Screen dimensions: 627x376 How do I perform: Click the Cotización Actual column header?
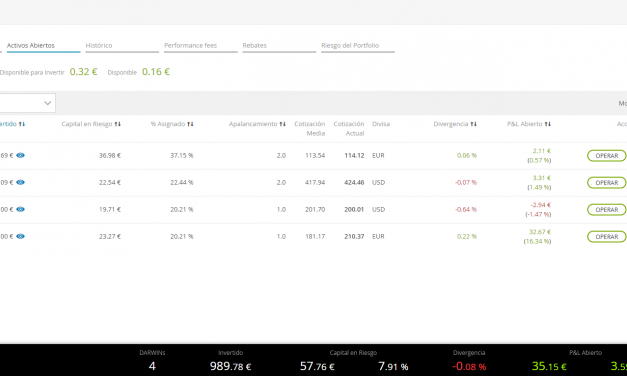tap(349, 128)
